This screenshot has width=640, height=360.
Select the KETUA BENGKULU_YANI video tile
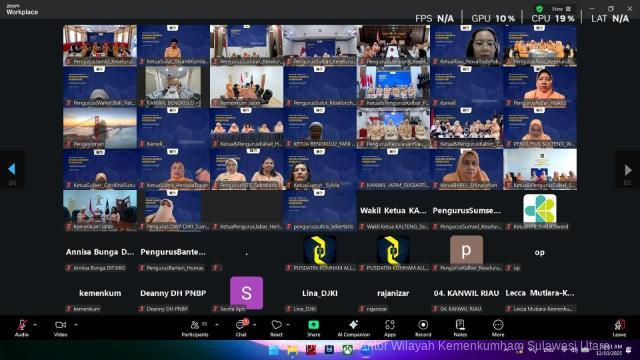[x=320, y=128]
